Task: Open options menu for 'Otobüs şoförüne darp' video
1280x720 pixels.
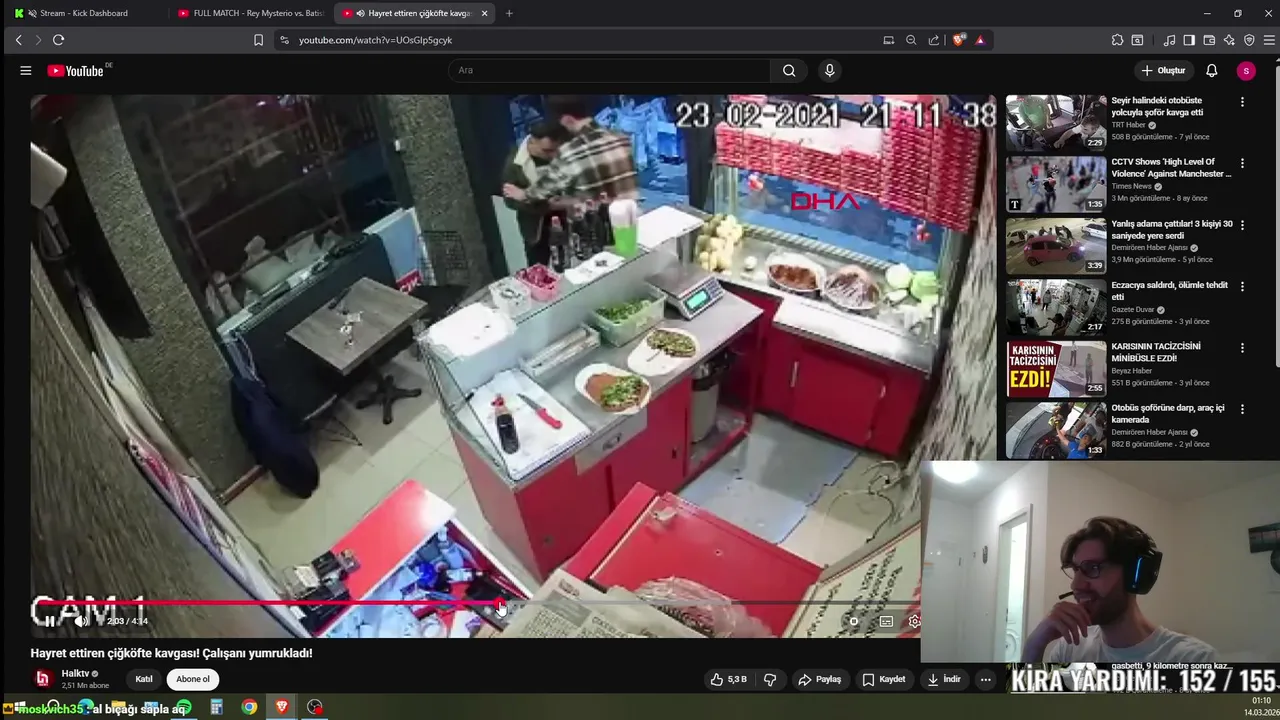Action: 1242,409
